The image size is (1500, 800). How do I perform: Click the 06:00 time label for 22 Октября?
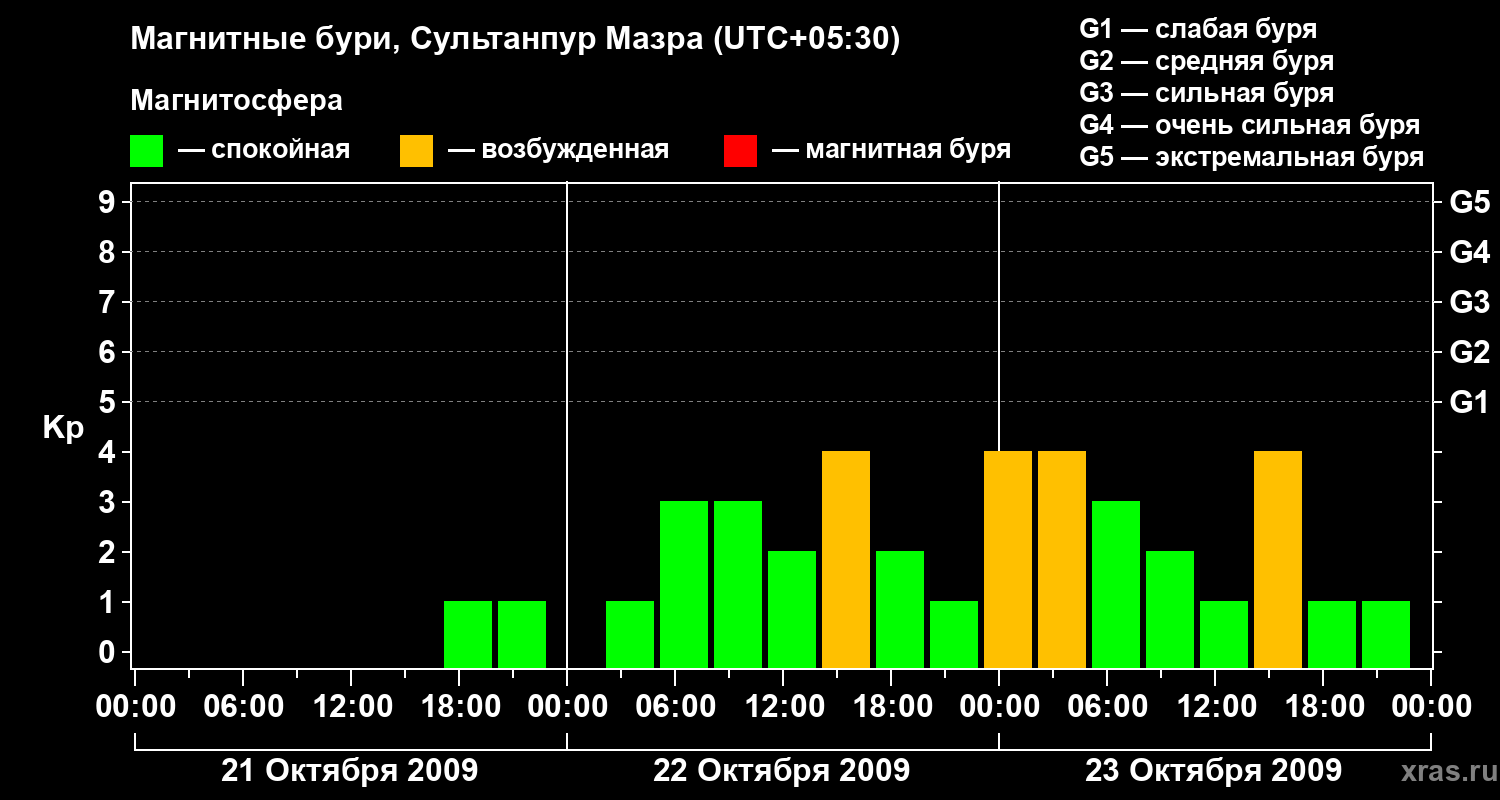click(674, 707)
